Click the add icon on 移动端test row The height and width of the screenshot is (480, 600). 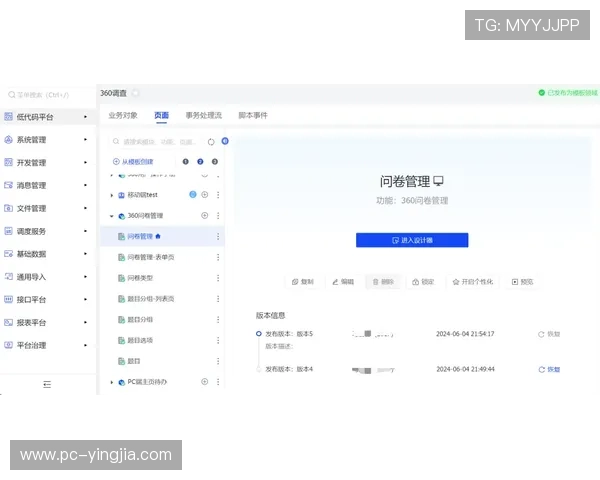[x=205, y=194]
